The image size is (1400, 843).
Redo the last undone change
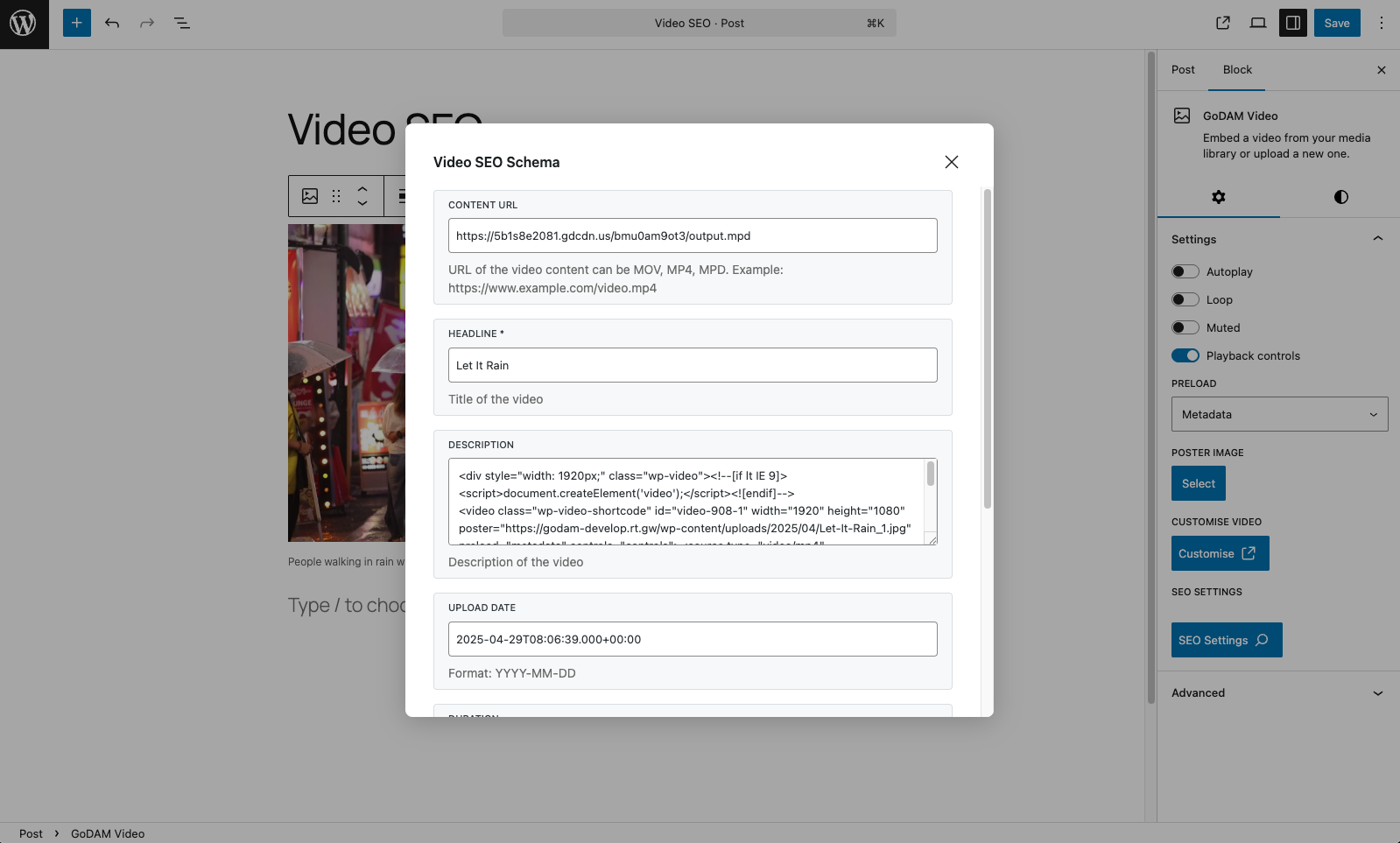pyautogui.click(x=147, y=24)
